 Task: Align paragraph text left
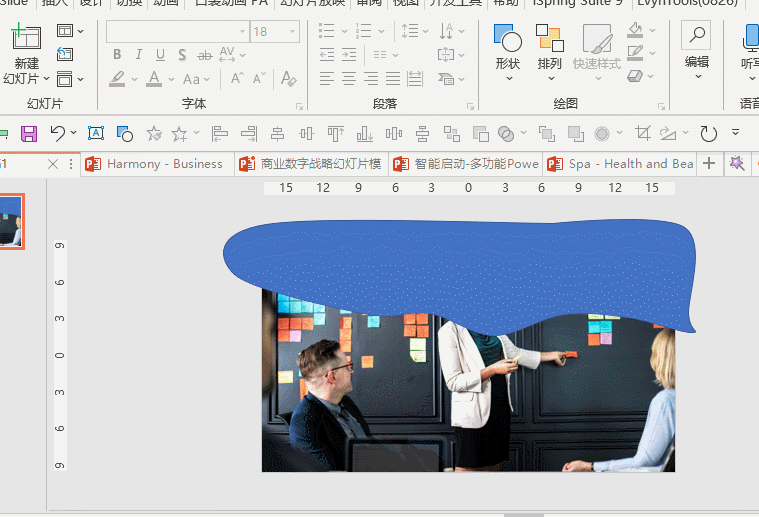327,78
